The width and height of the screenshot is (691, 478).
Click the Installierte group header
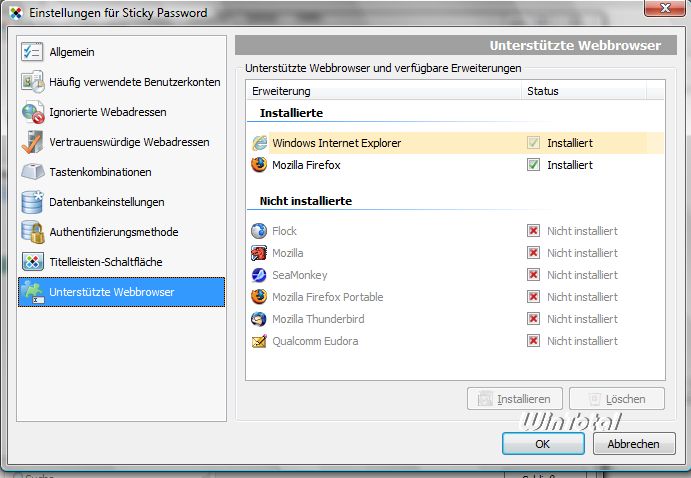[x=291, y=113]
